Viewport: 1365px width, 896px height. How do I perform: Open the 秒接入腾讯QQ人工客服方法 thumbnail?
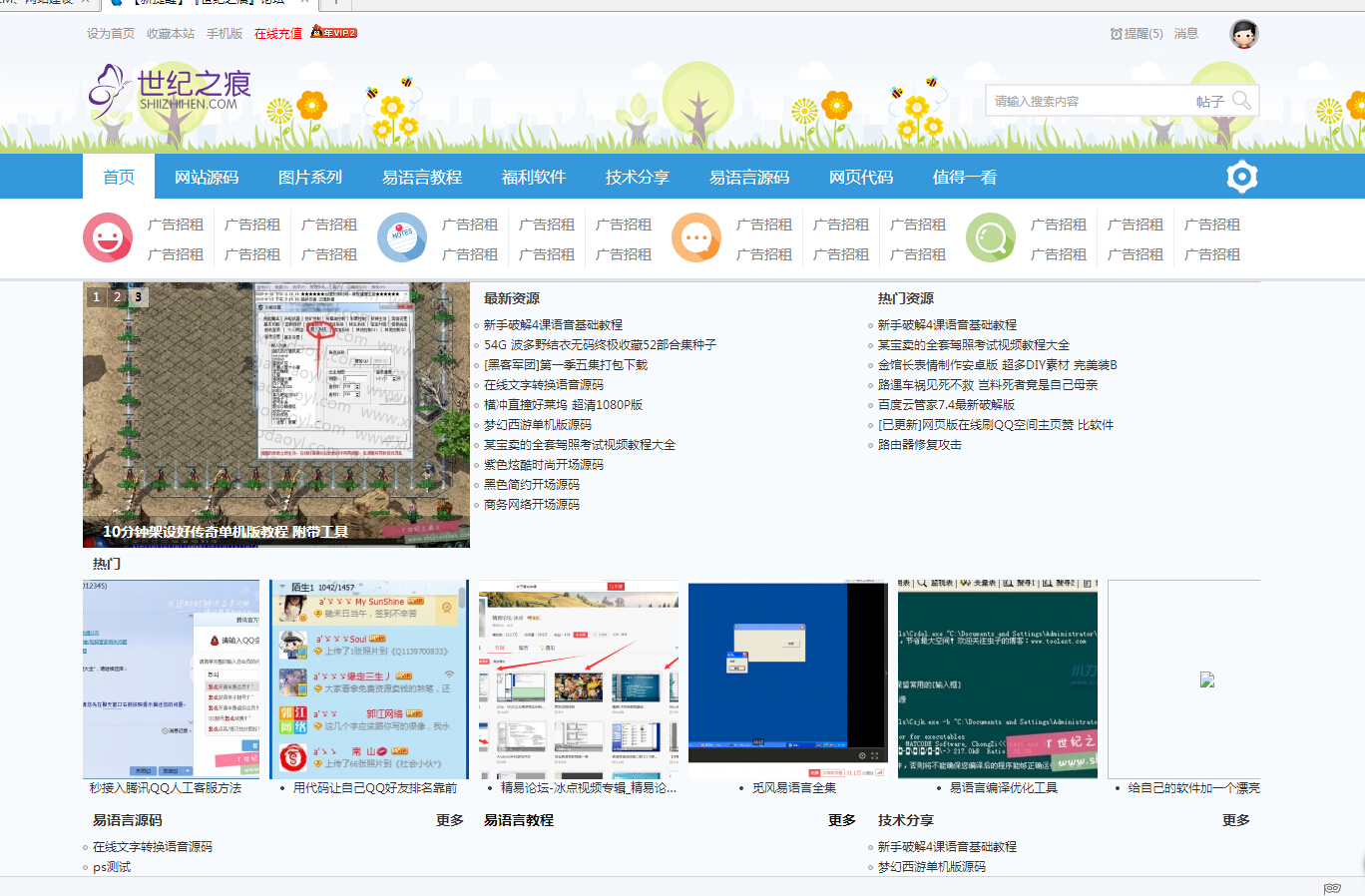pyautogui.click(x=171, y=679)
